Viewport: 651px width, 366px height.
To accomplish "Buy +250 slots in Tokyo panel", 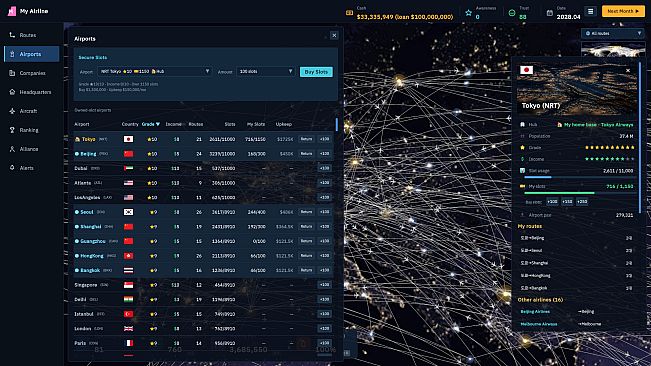I will coord(582,202).
